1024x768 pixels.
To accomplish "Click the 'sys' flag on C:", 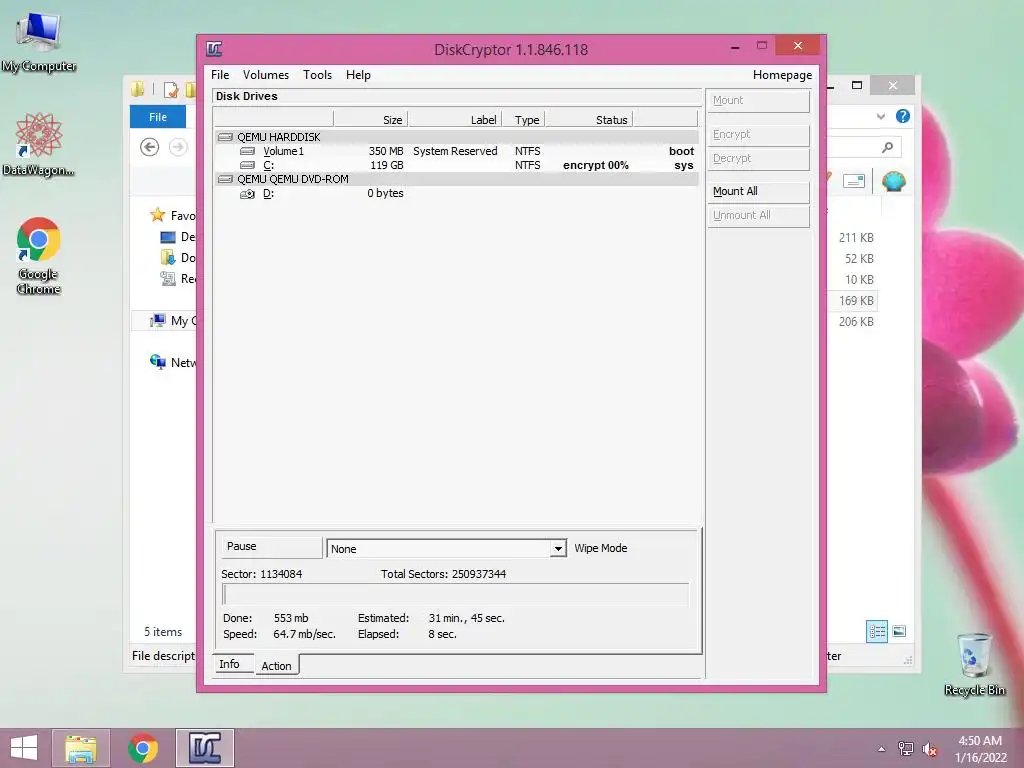I will coord(684,165).
